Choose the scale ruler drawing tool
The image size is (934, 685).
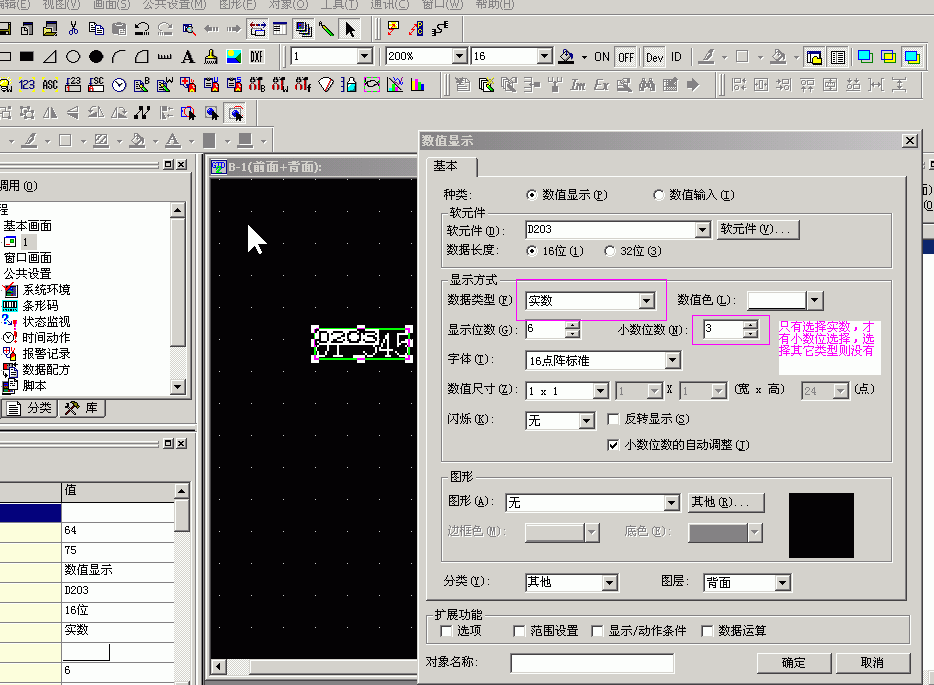[165, 57]
